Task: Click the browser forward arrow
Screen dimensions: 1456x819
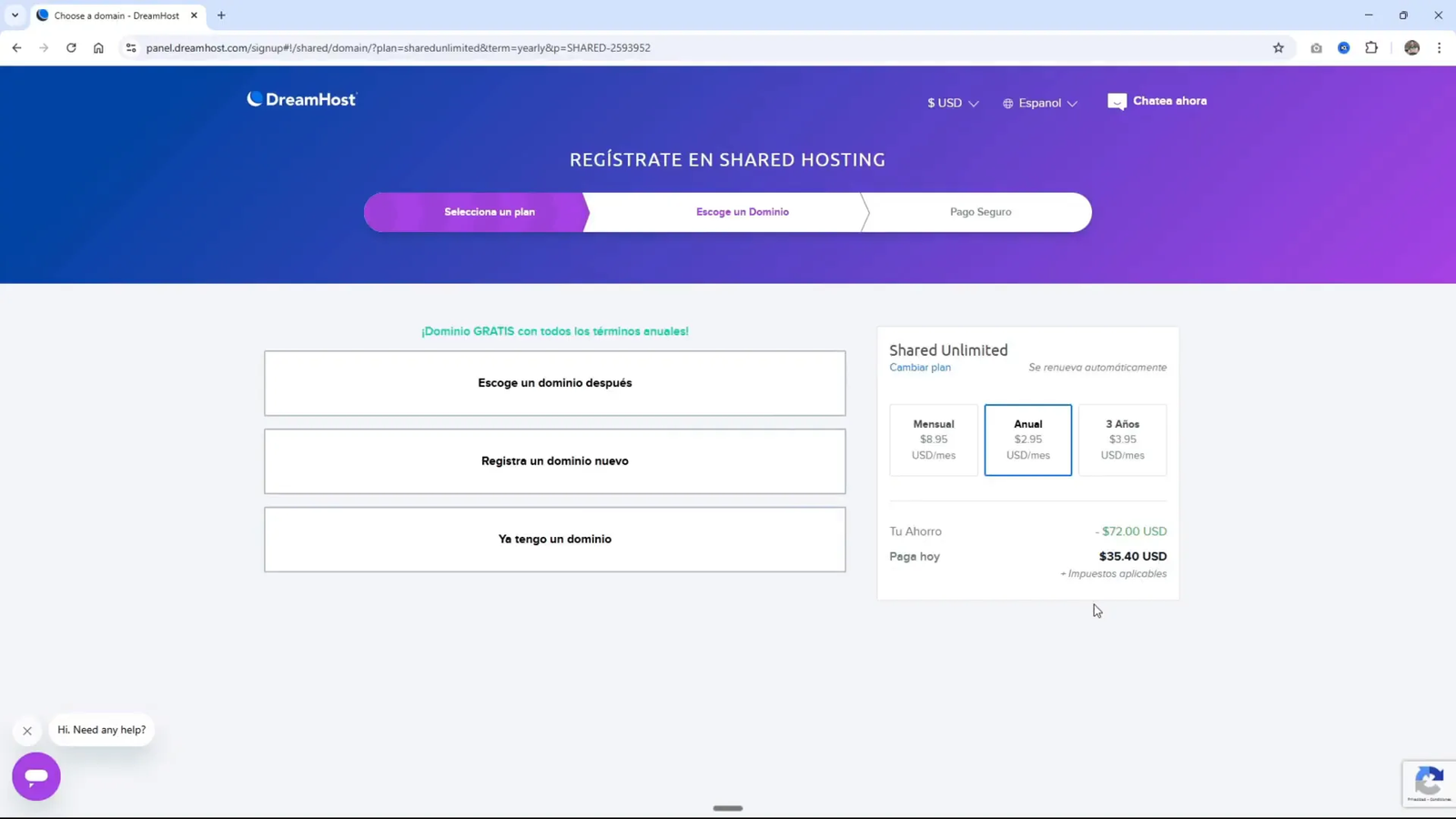Action: tap(44, 47)
